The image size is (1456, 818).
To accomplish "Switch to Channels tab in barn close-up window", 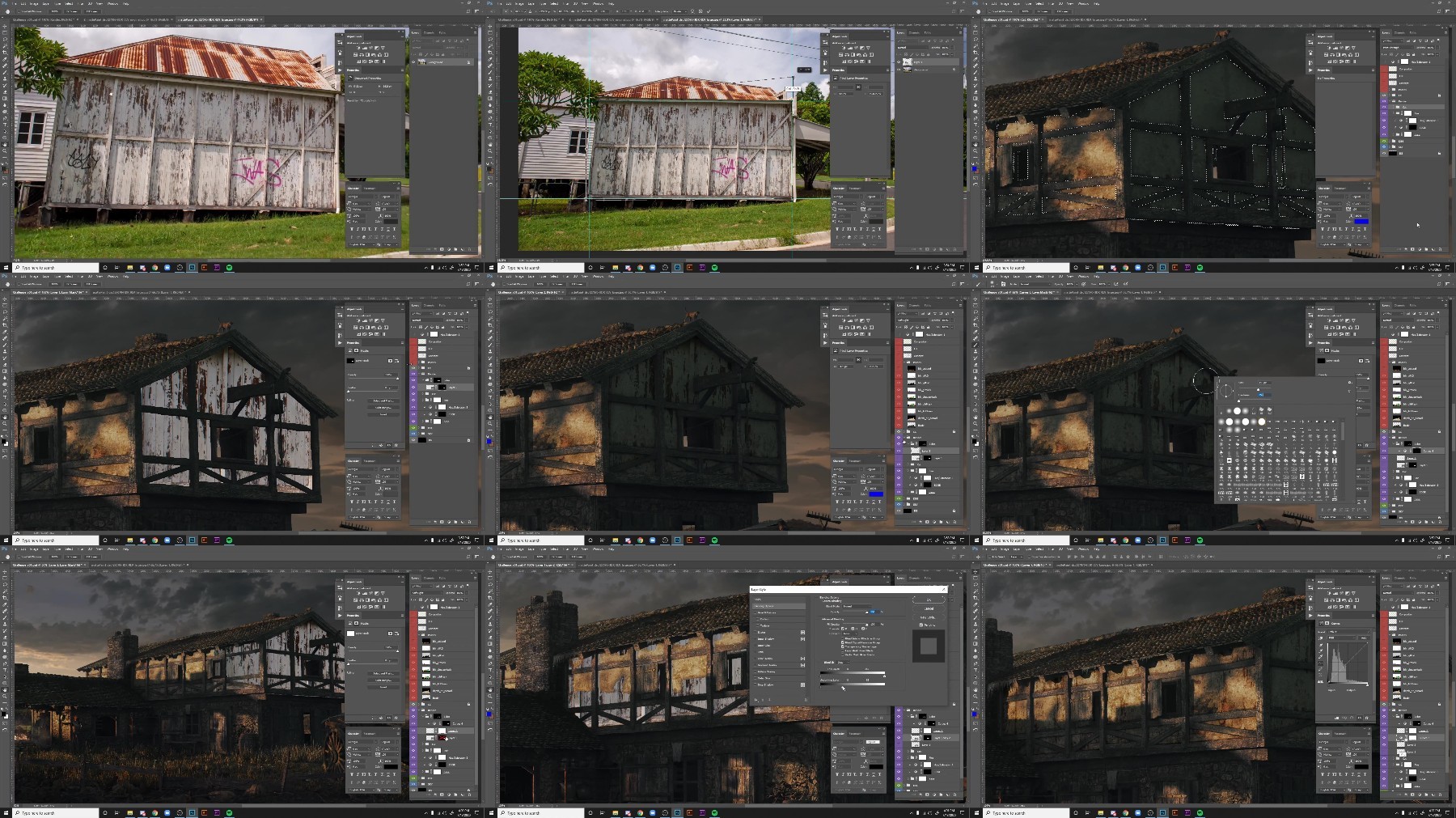I will pos(429,33).
